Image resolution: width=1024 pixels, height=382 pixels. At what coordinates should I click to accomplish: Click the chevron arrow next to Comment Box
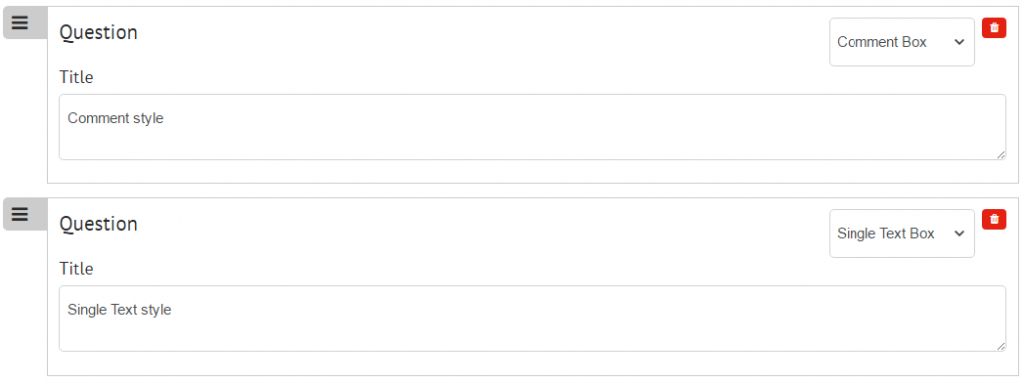coord(959,42)
